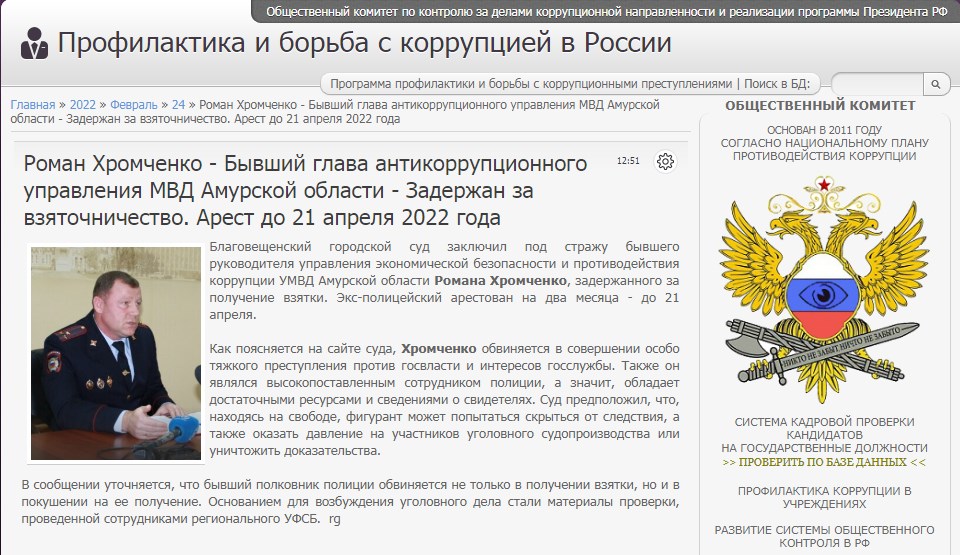Click the article photo of the police officer
Image resolution: width=960 pixels, height=555 pixels.
pos(116,353)
